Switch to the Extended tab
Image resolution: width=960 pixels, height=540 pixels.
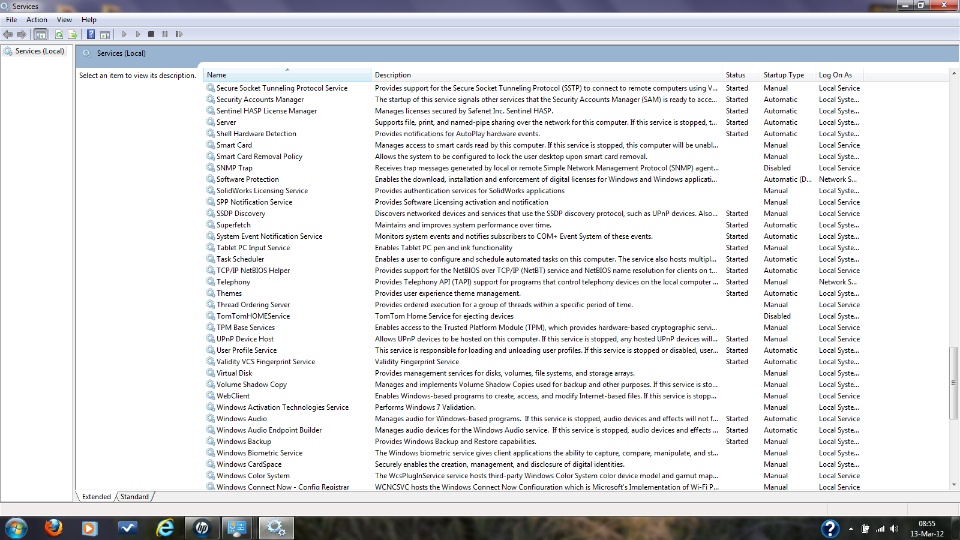click(96, 497)
